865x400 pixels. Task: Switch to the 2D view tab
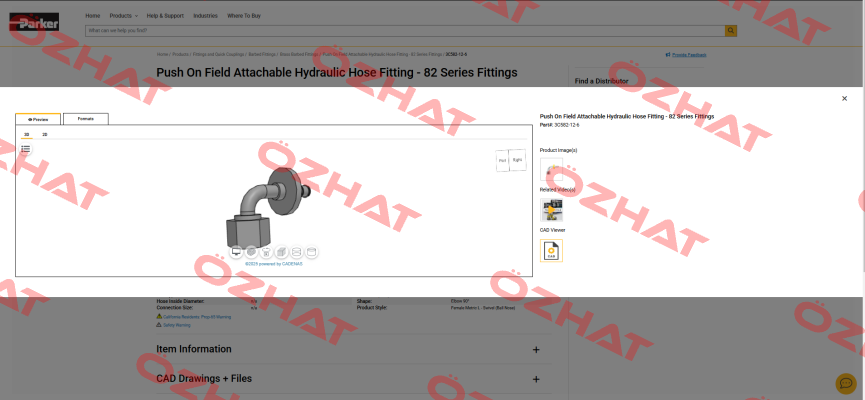[x=45, y=135]
